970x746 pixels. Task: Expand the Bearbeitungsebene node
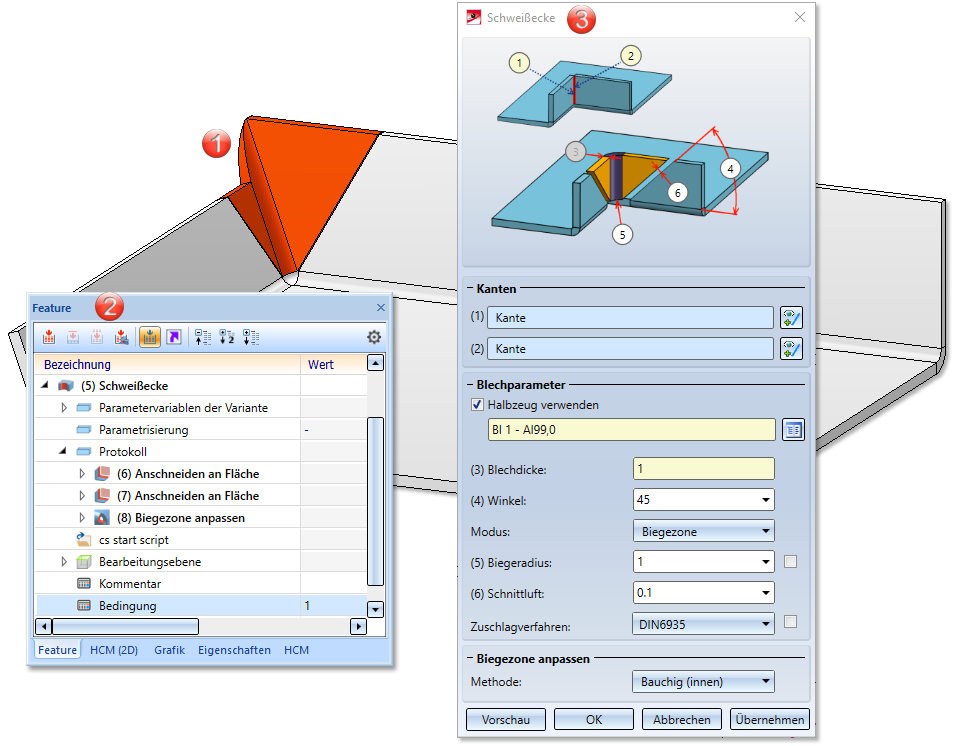coord(64,562)
